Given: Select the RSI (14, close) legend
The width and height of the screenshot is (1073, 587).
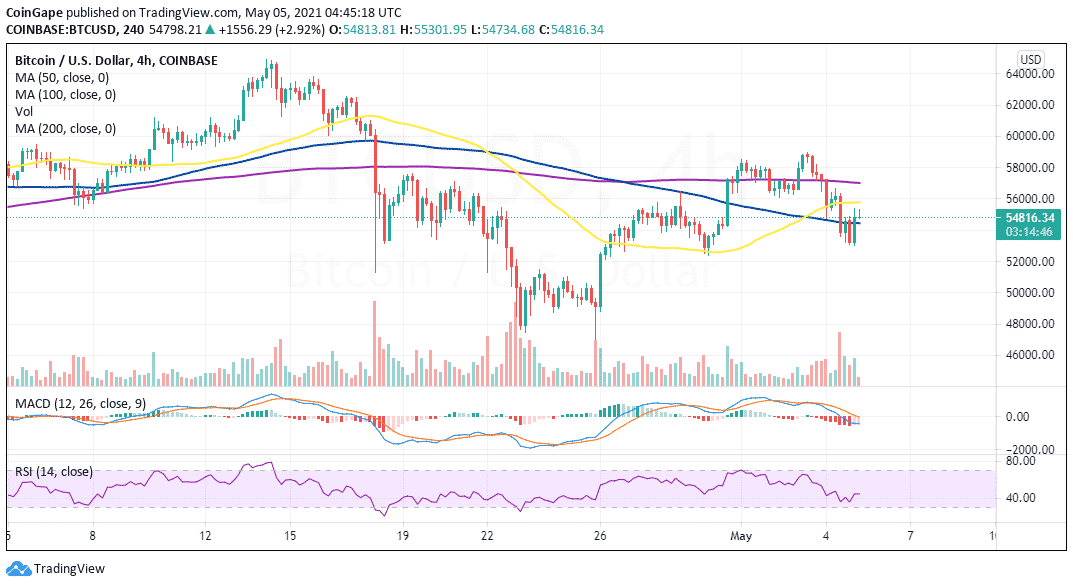Looking at the screenshot, I should [54, 471].
